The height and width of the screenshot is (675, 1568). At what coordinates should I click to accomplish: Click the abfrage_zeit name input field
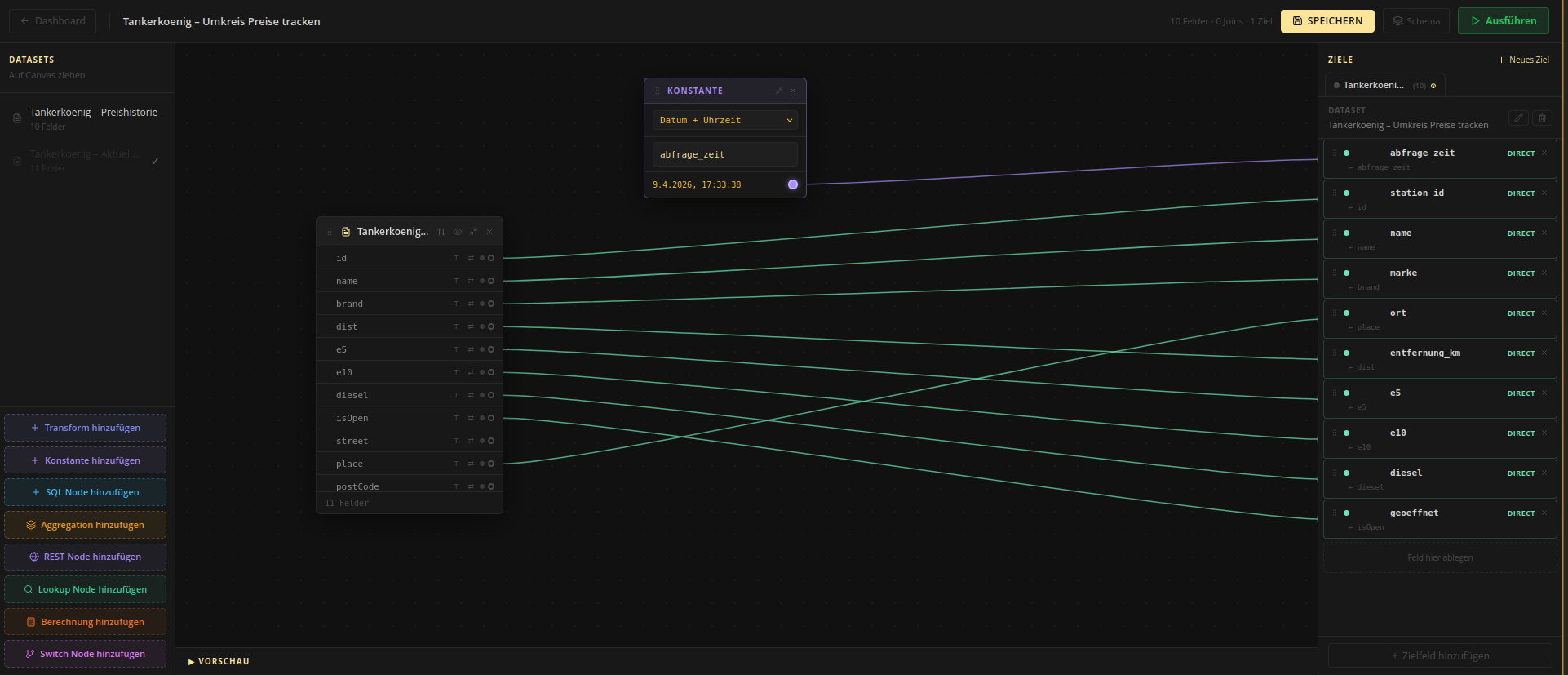click(724, 154)
